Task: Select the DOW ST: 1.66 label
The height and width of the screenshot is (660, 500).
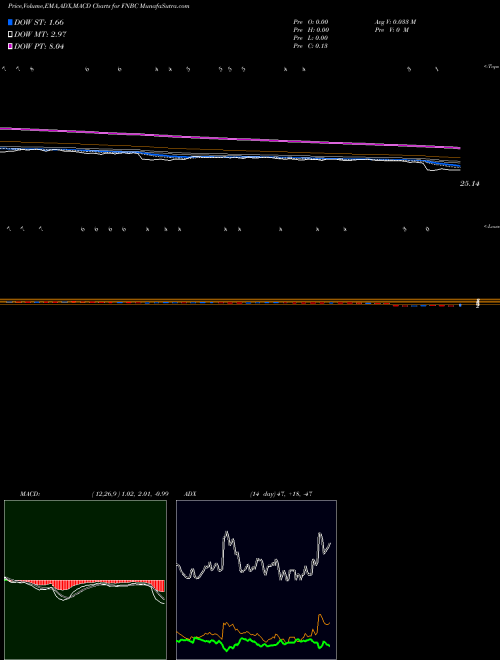Action: tap(39, 22)
